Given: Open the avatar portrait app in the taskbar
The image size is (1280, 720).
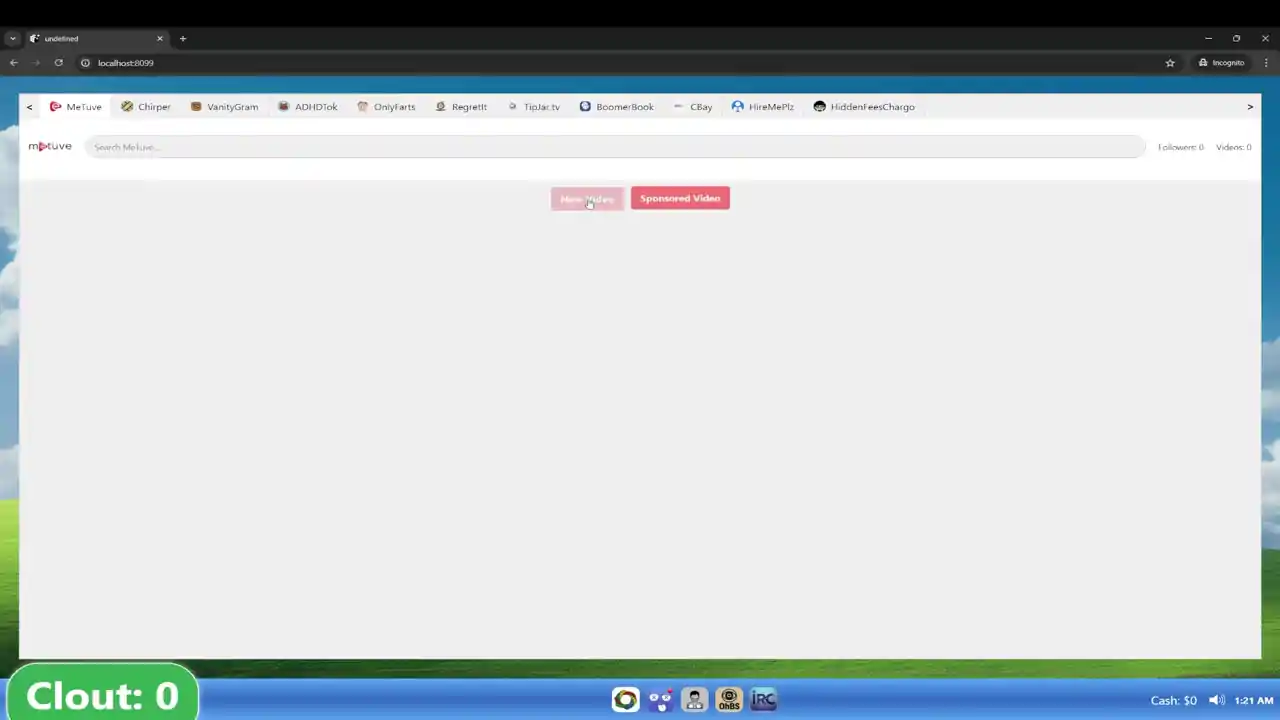Looking at the screenshot, I should pos(694,699).
